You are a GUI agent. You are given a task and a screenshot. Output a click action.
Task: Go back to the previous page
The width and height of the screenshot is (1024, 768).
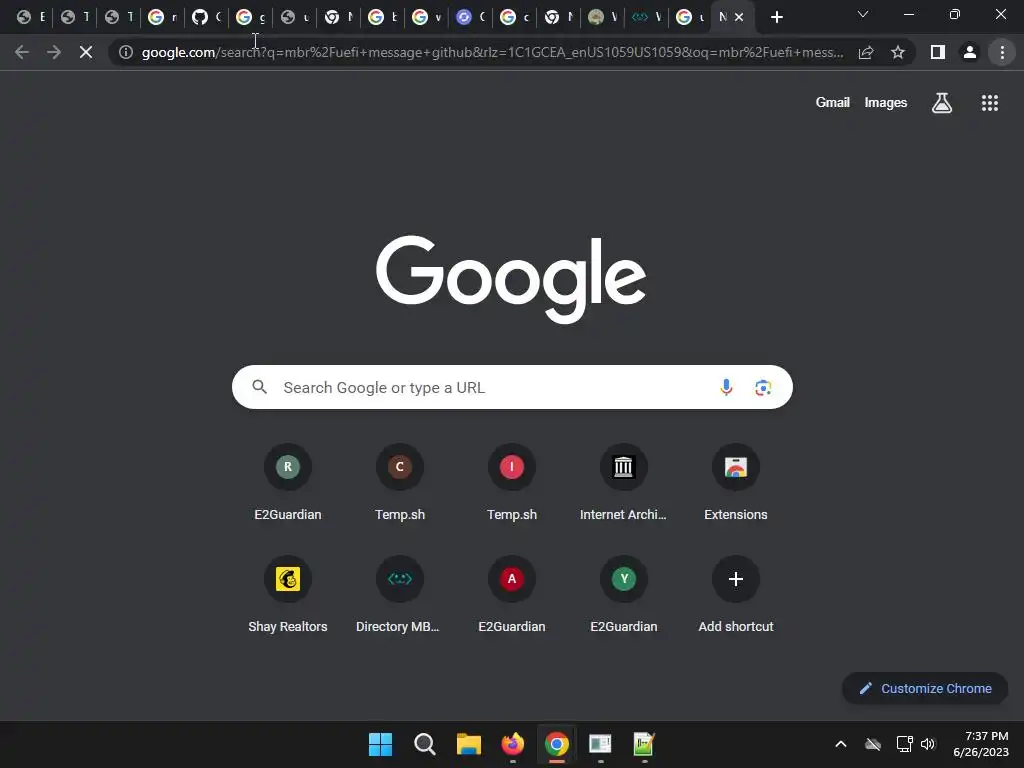tap(22, 52)
